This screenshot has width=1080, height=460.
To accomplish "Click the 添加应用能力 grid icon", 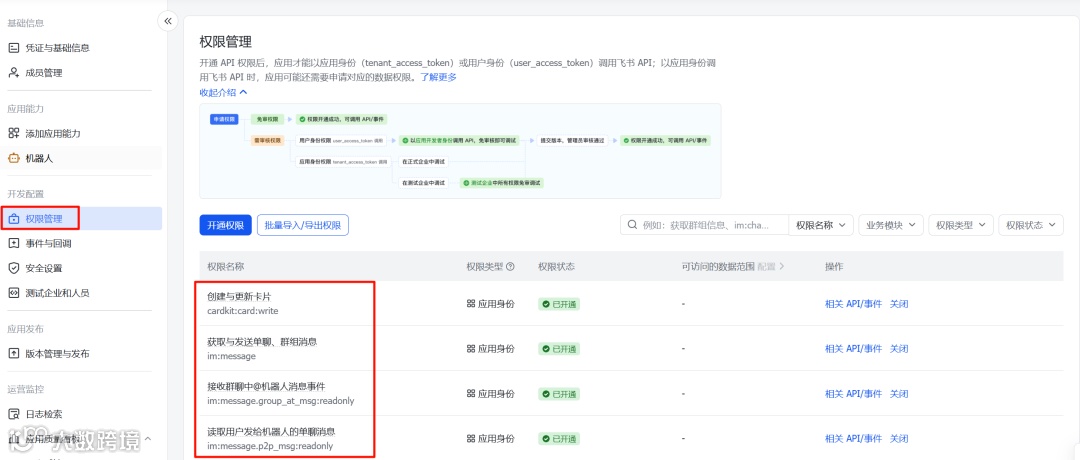I will click(x=13, y=134).
